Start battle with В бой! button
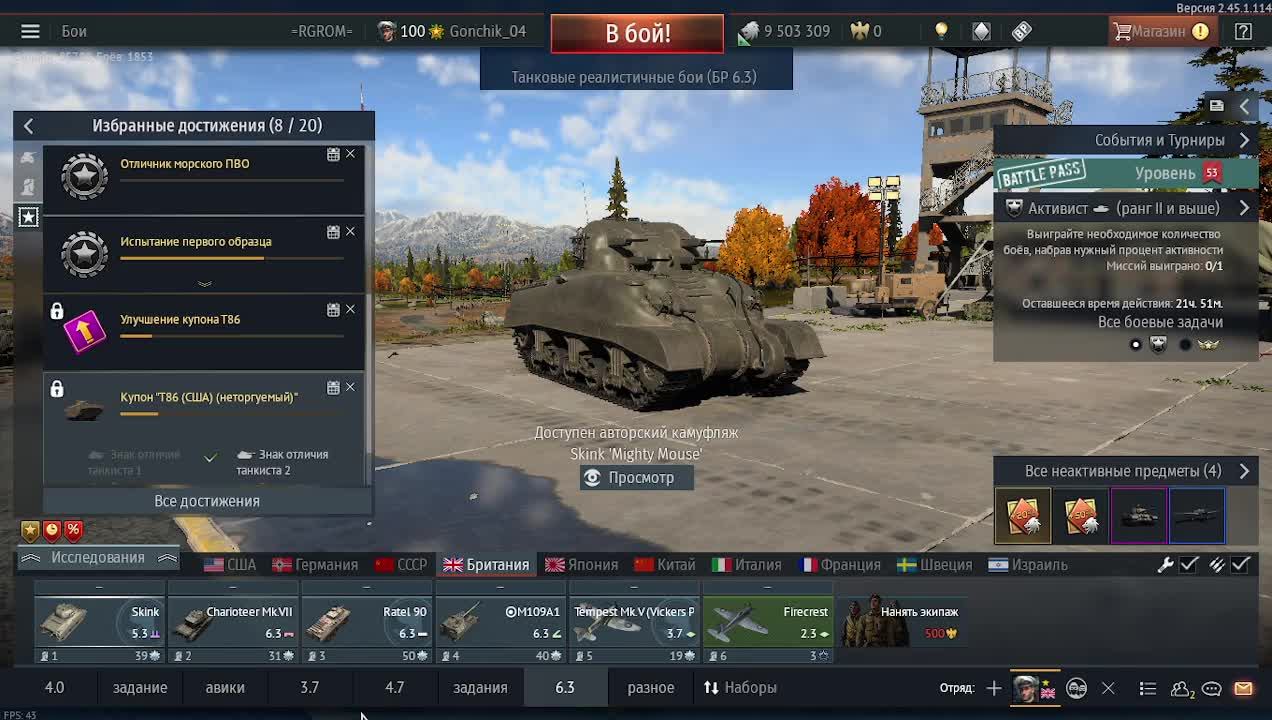This screenshot has width=1272, height=720. [x=637, y=33]
